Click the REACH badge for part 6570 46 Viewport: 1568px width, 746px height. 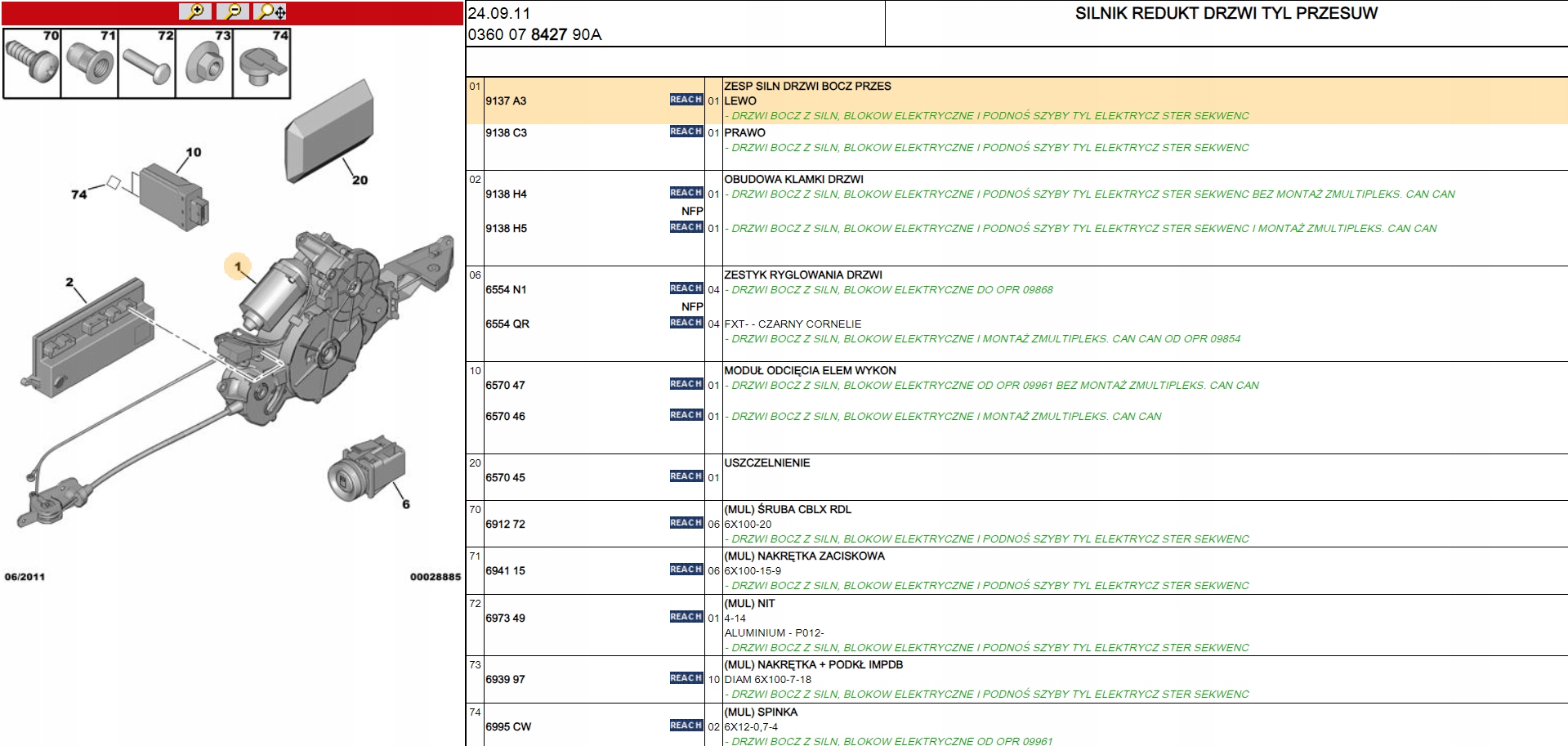pyautogui.click(x=686, y=415)
